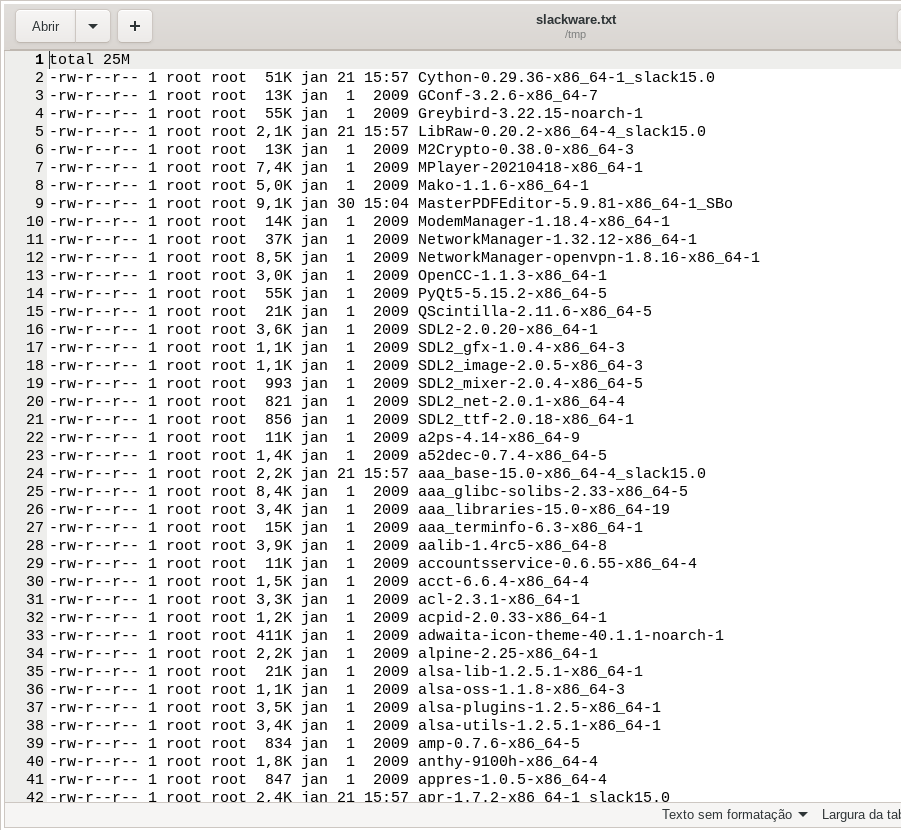Click the NetworkManager-openvpn-1.8.16-x86_64-1 entry
Viewport: 901px width, 830px height.
[588, 258]
